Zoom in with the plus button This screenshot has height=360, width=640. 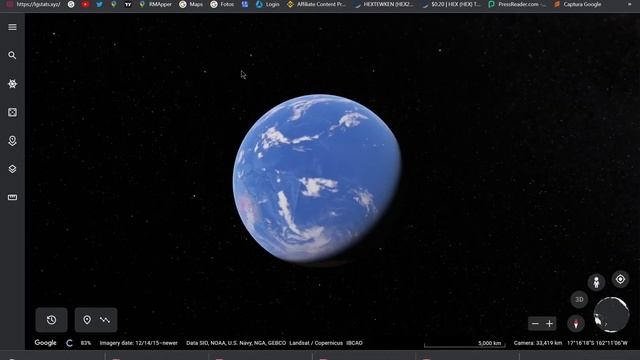(x=549, y=324)
